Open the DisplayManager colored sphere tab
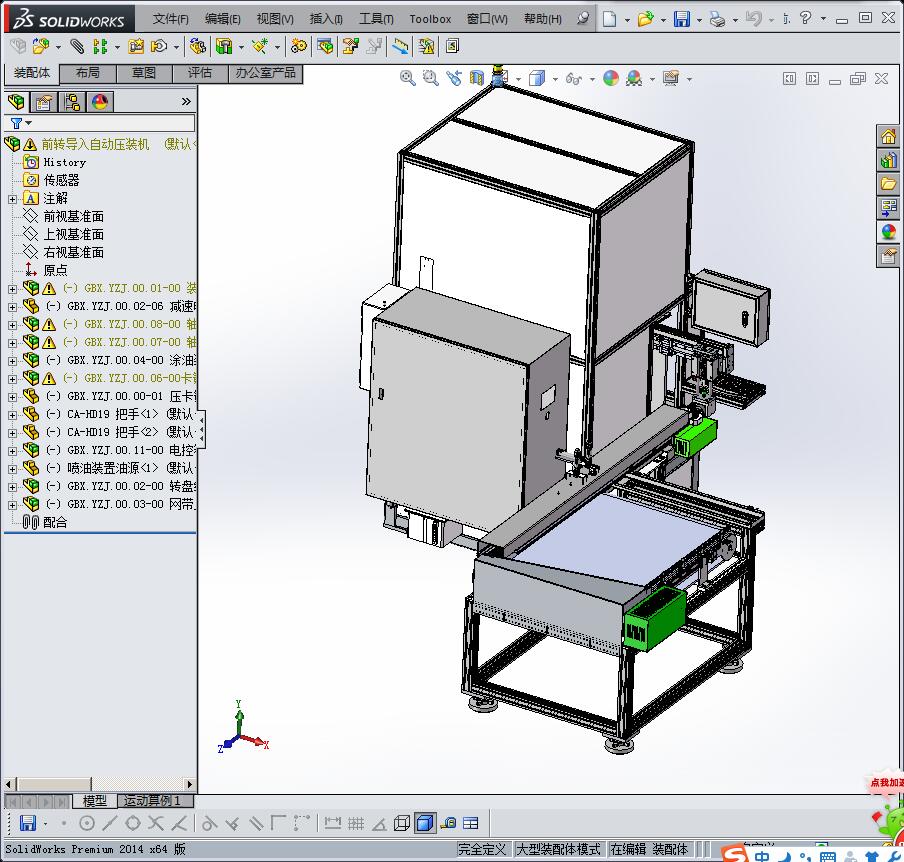Screen dimensions: 904x862 [99, 102]
